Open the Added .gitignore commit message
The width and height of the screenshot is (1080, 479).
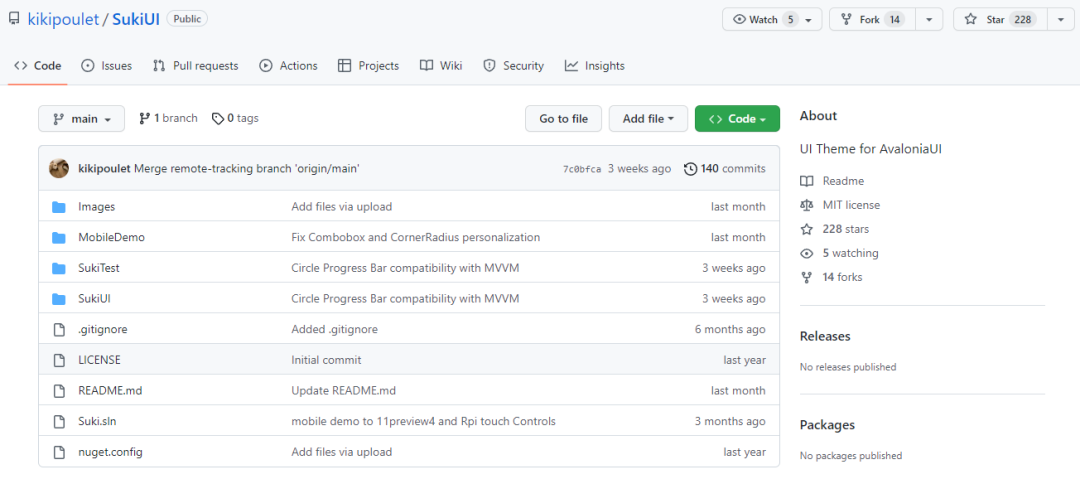(x=335, y=329)
